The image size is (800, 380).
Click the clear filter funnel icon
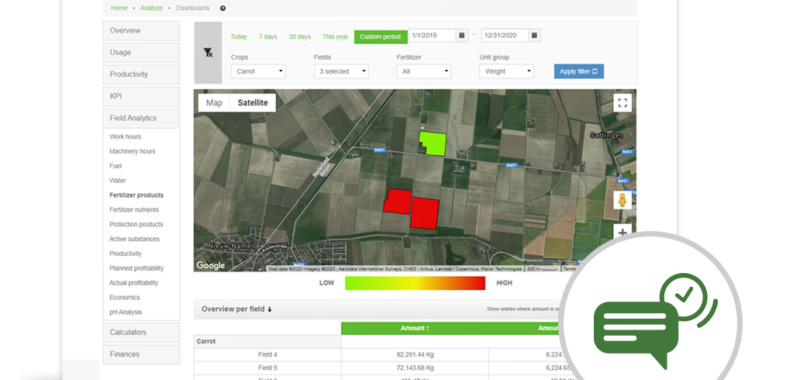pyautogui.click(x=208, y=53)
